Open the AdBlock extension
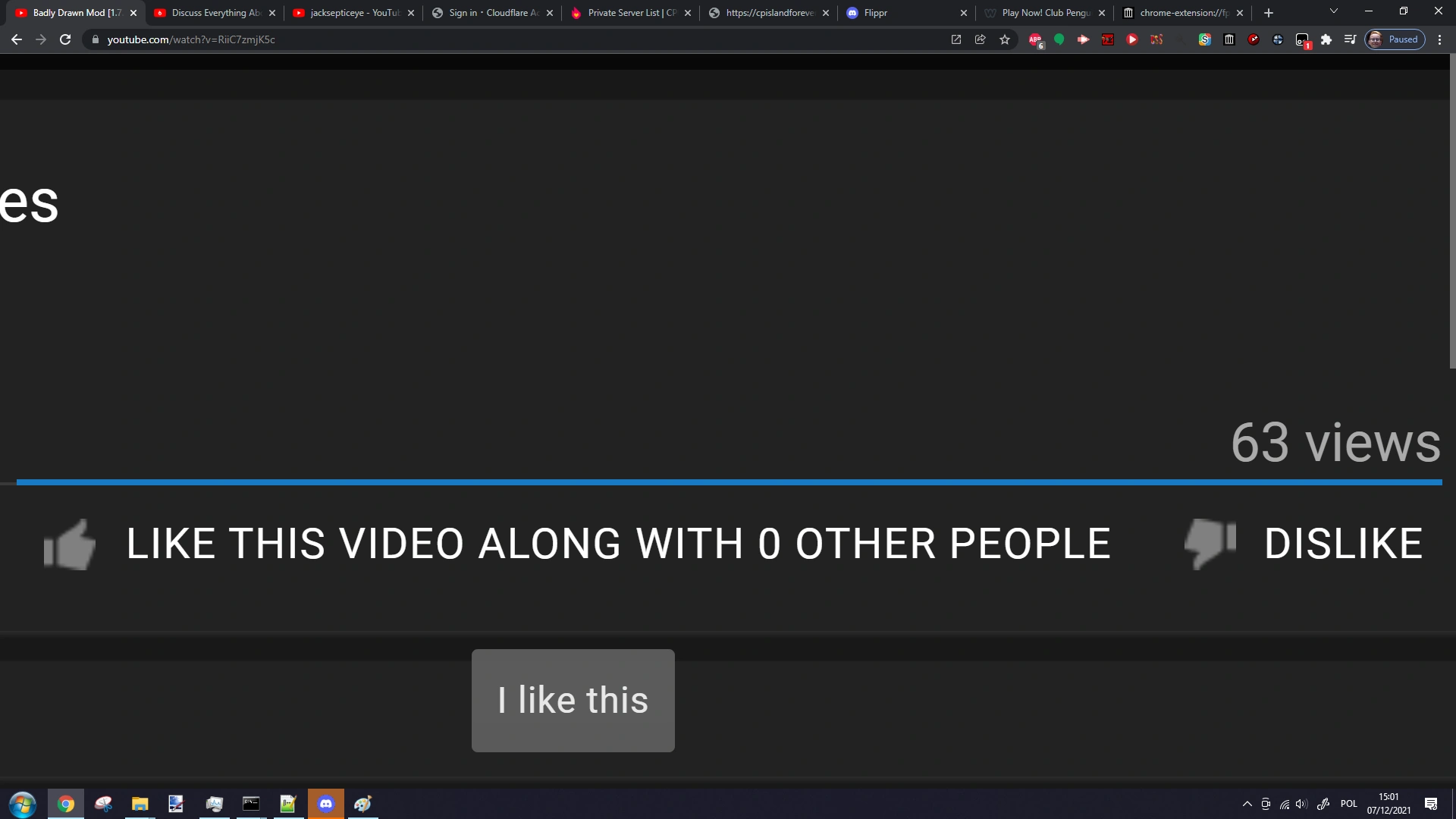The width and height of the screenshot is (1456, 819). [1035, 39]
